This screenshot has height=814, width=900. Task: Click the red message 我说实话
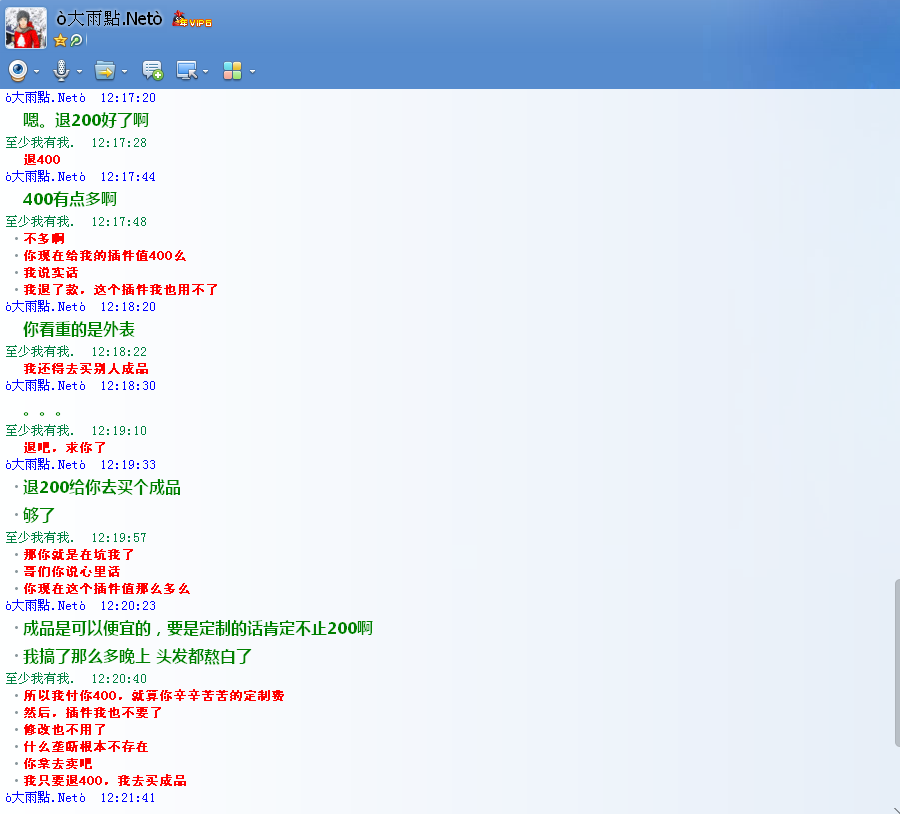click(51, 273)
